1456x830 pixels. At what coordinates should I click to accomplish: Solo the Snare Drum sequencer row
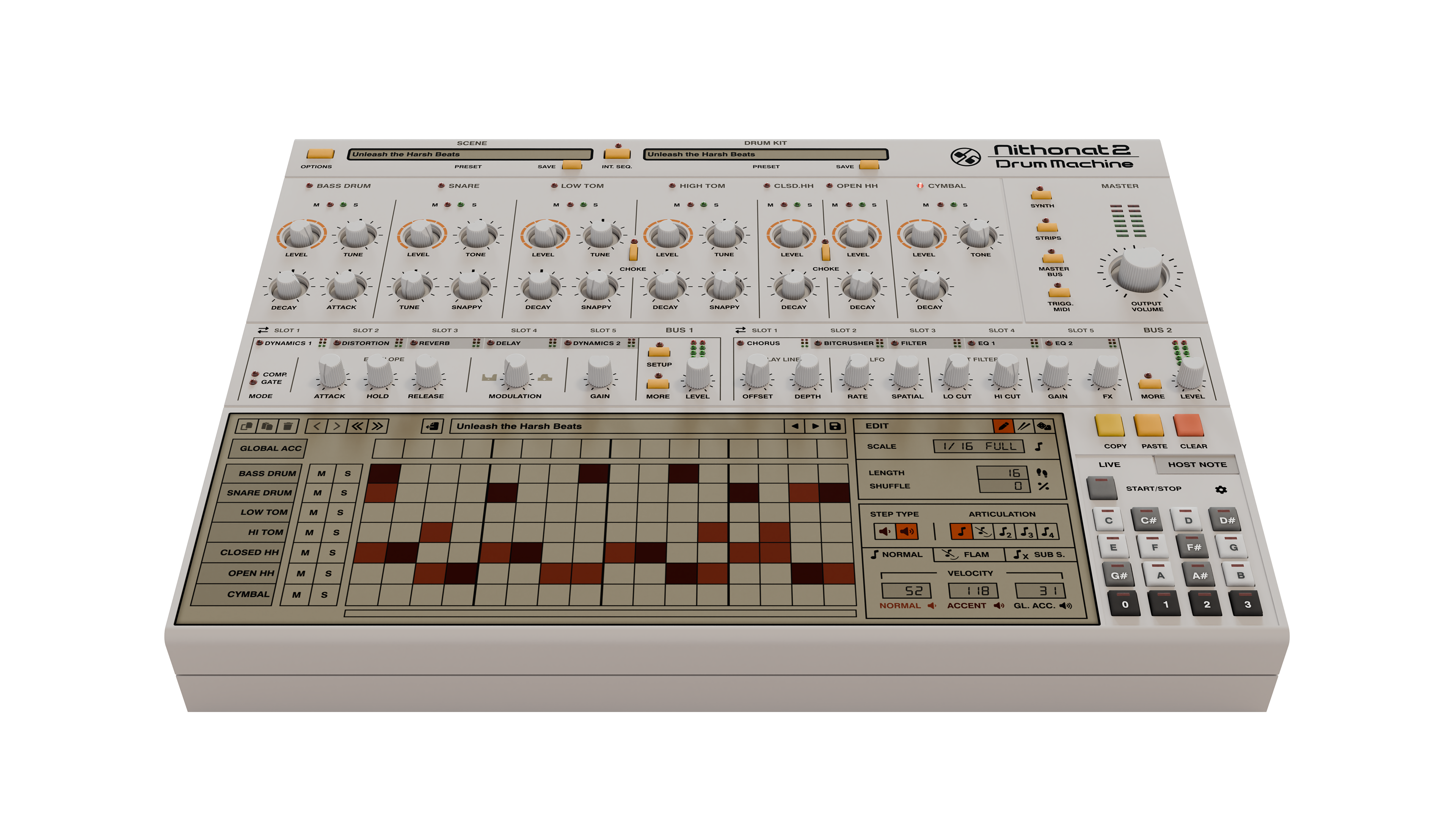point(344,493)
